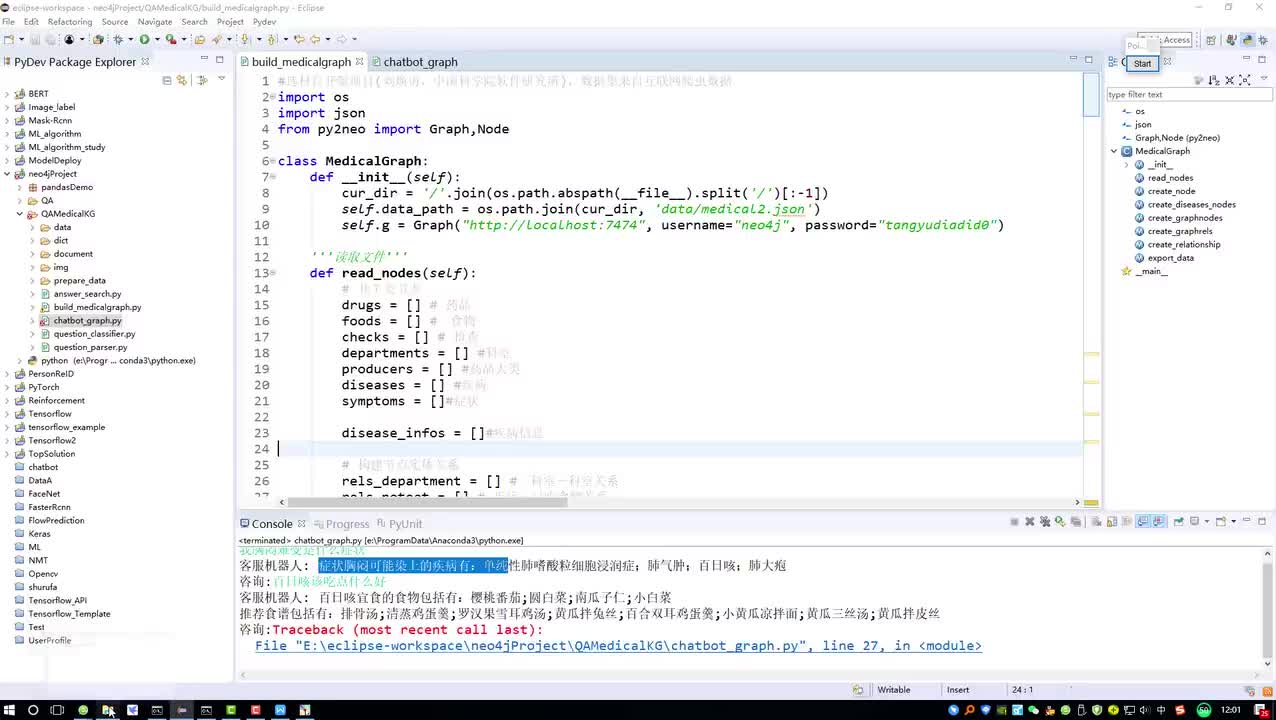Image resolution: width=1276 pixels, height=720 pixels.
Task: Open the Run button dropdown arrow
Action: (157, 40)
